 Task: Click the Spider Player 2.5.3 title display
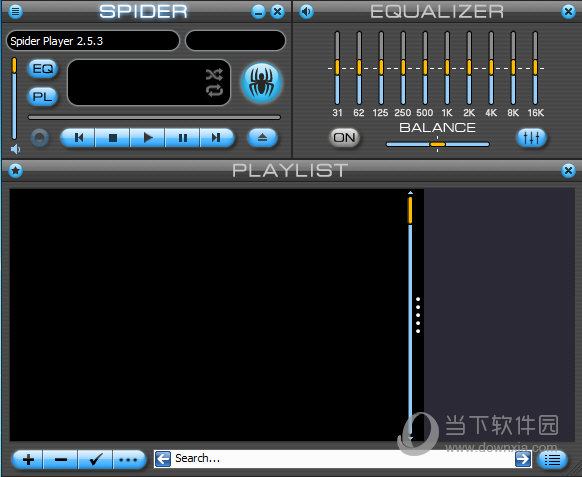(93, 41)
